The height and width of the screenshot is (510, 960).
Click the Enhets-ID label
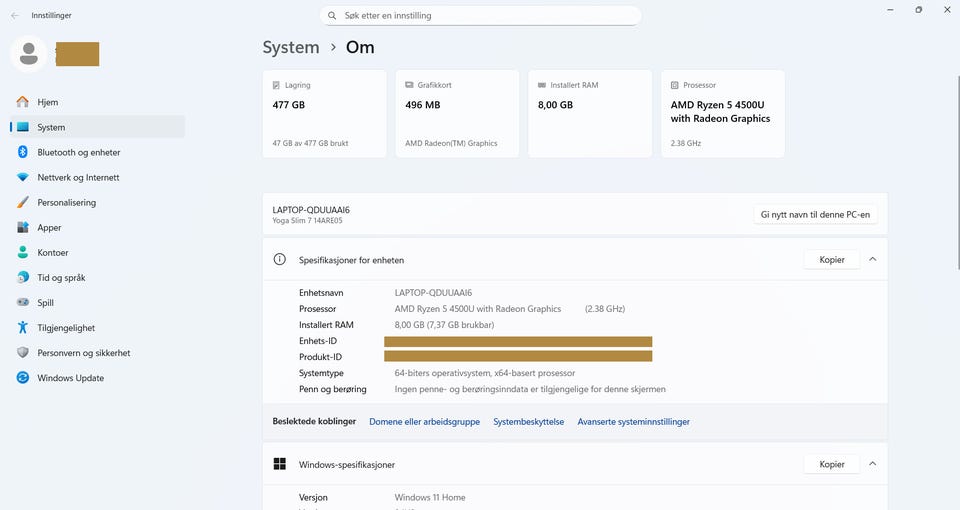318,341
